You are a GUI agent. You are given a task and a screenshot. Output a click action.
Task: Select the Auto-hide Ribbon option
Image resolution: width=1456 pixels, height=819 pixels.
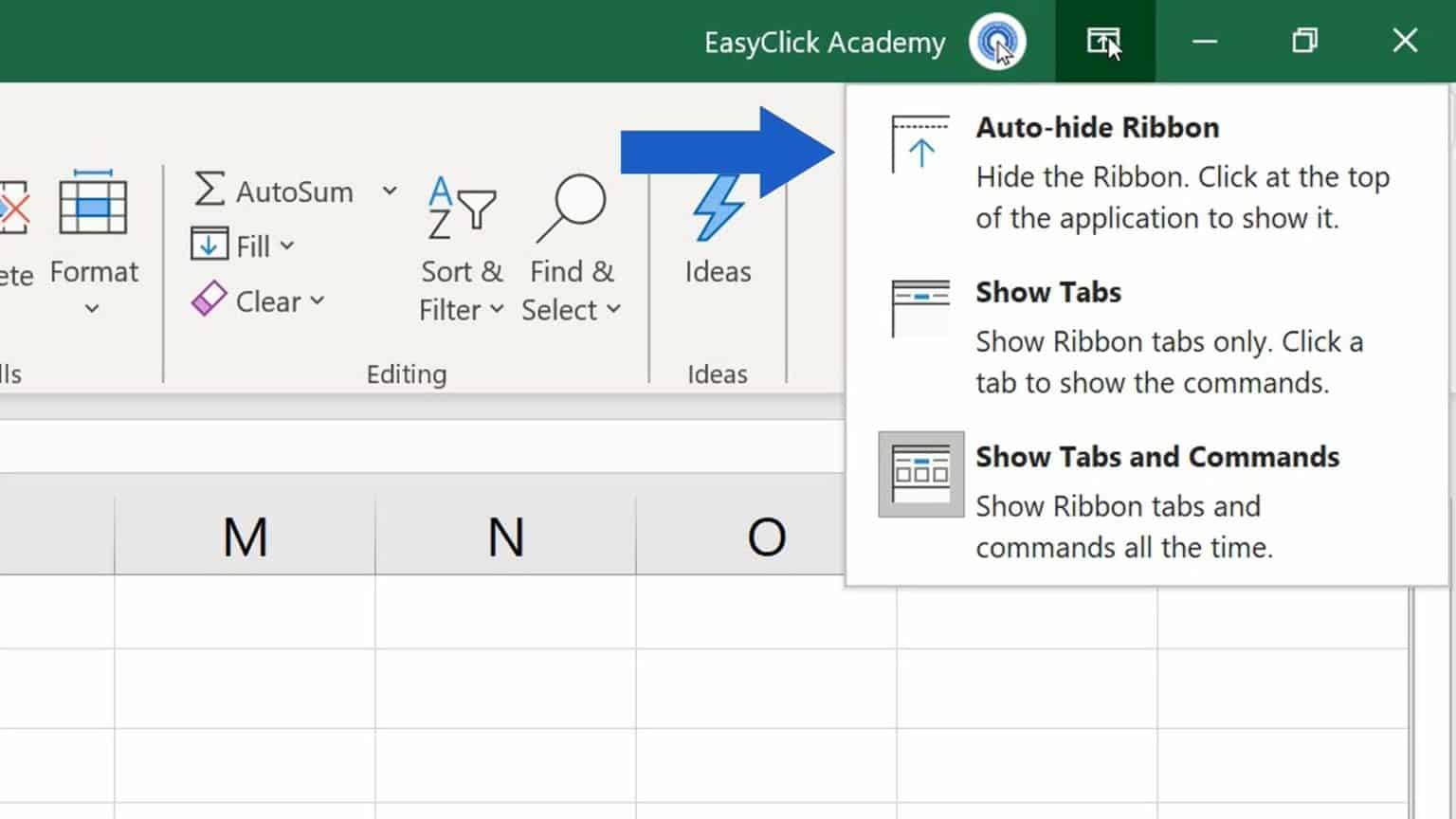[x=1097, y=127]
